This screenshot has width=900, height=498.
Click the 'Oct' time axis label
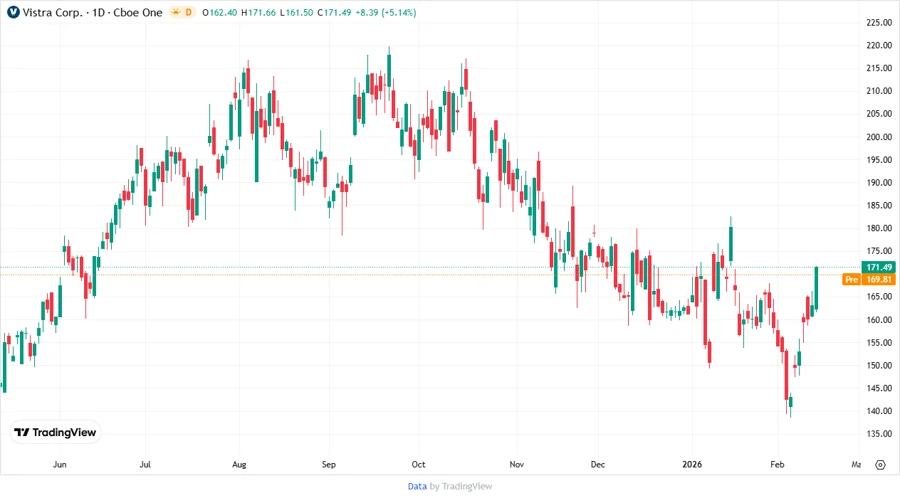418,464
